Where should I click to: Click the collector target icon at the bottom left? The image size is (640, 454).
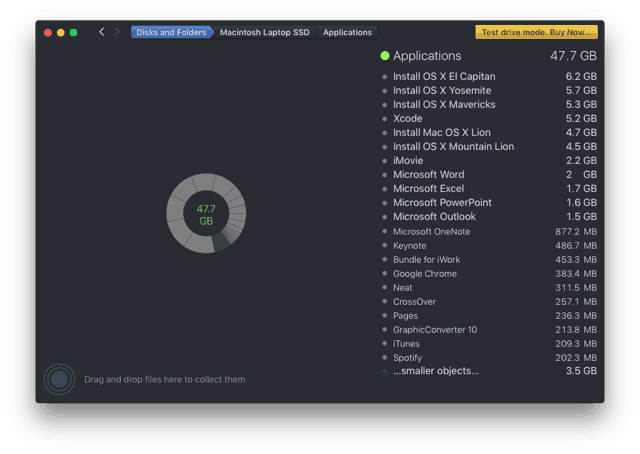click(59, 379)
